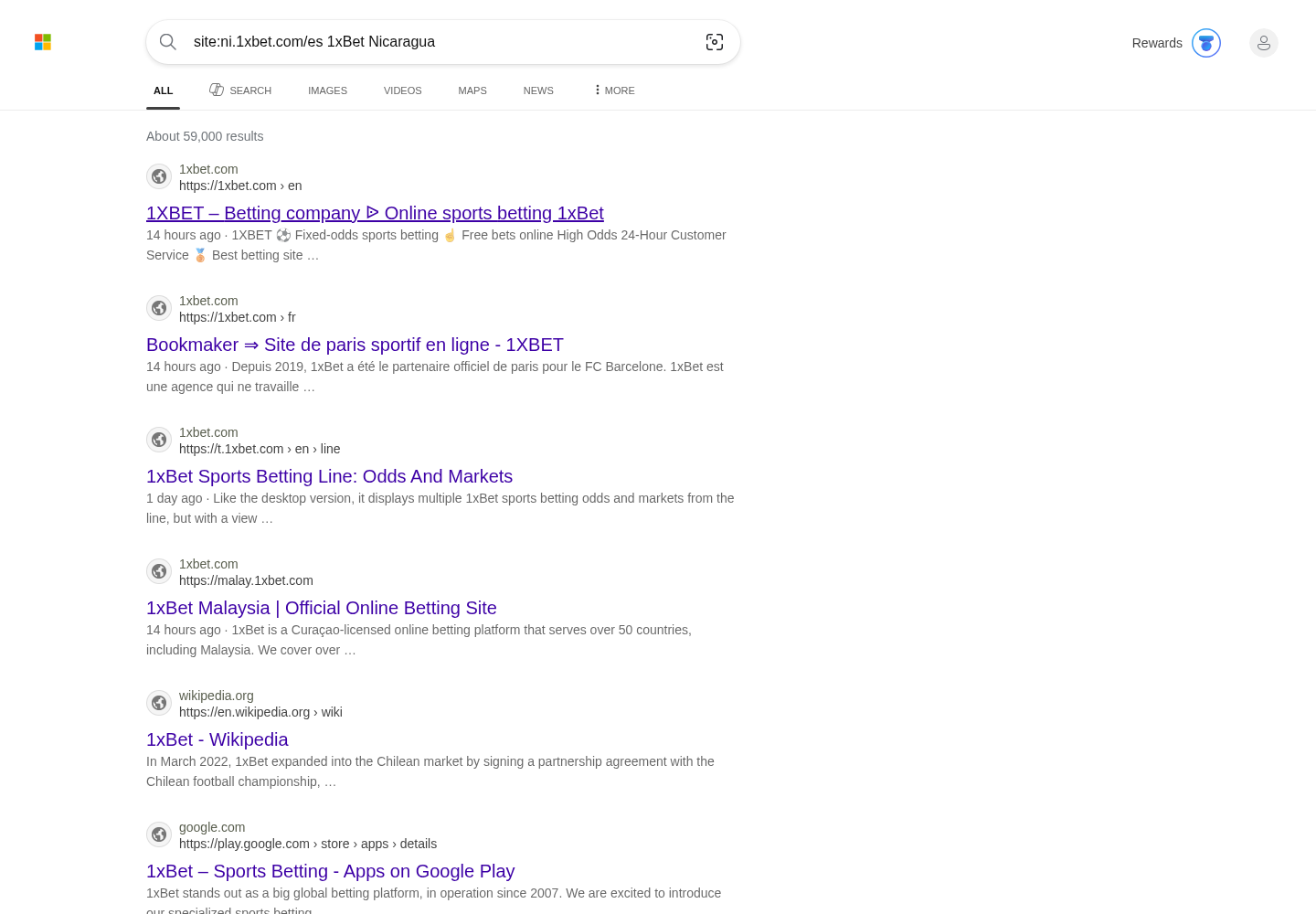Switch to the SEARCH tab
1316x914 pixels.
pos(240,90)
